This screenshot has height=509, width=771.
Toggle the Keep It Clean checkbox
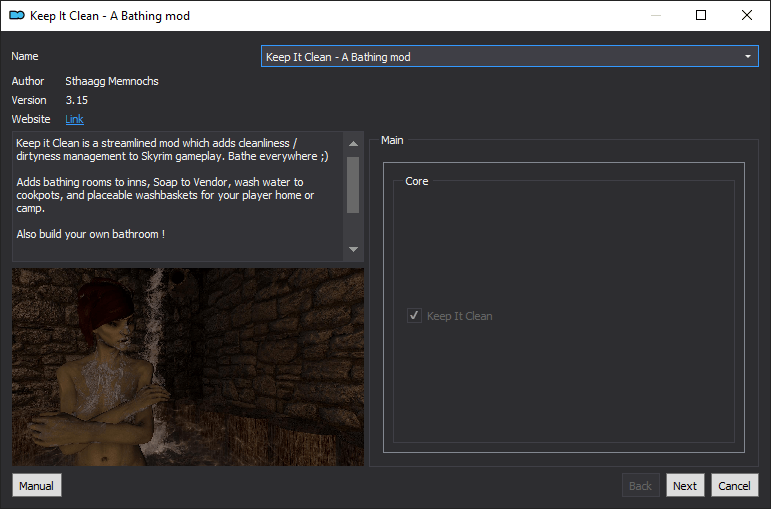414,315
